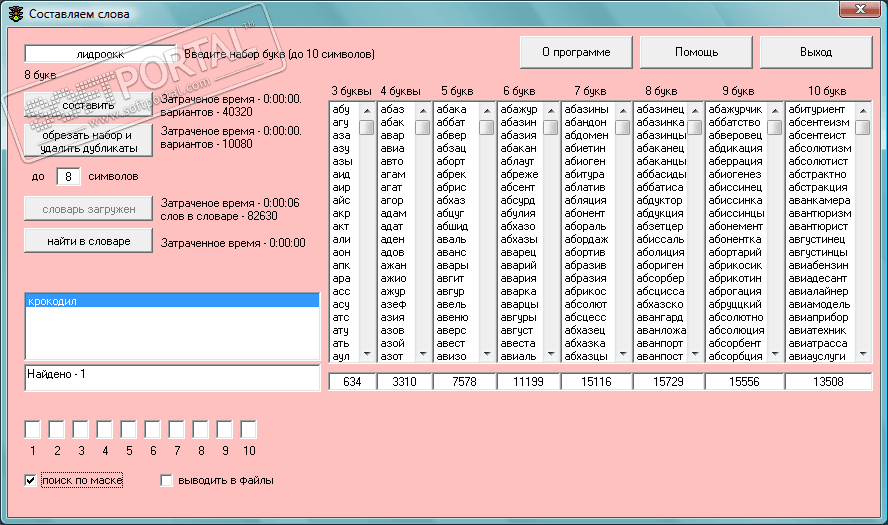The width and height of the screenshot is (888, 525).
Task: Enable the 'поиск по маске' checkbox
Action: pyautogui.click(x=31, y=481)
